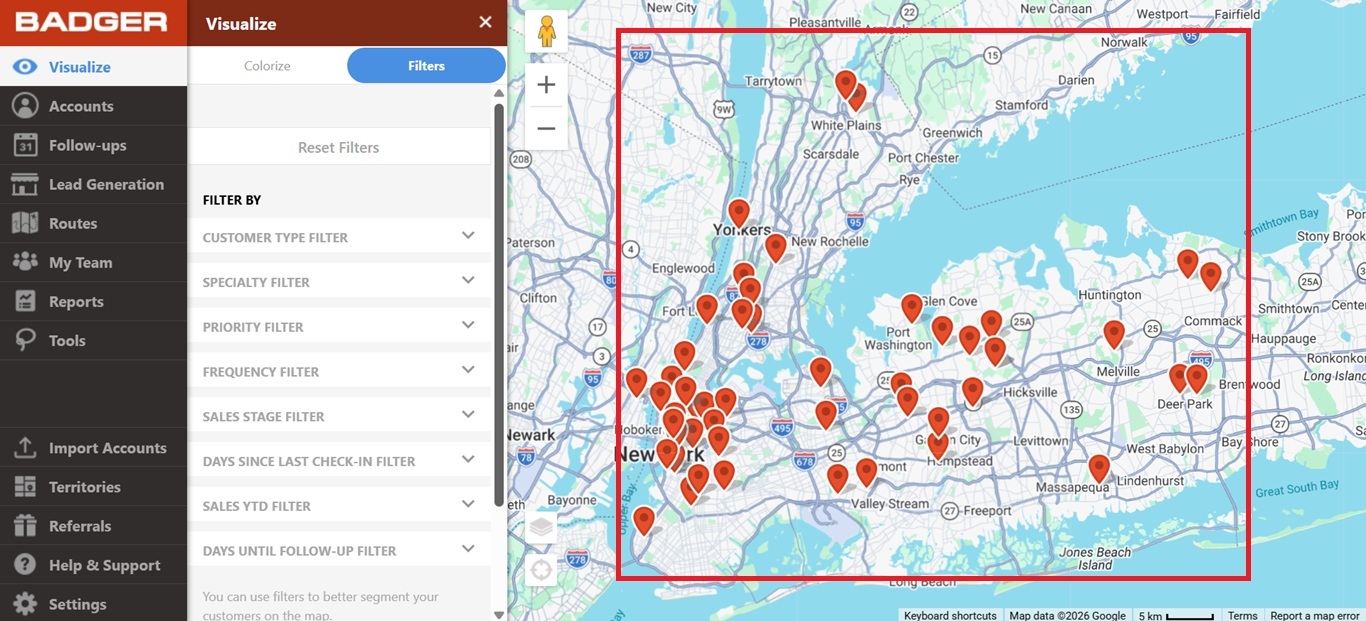Open the map layers icon
The image size is (1366, 621).
click(x=541, y=528)
